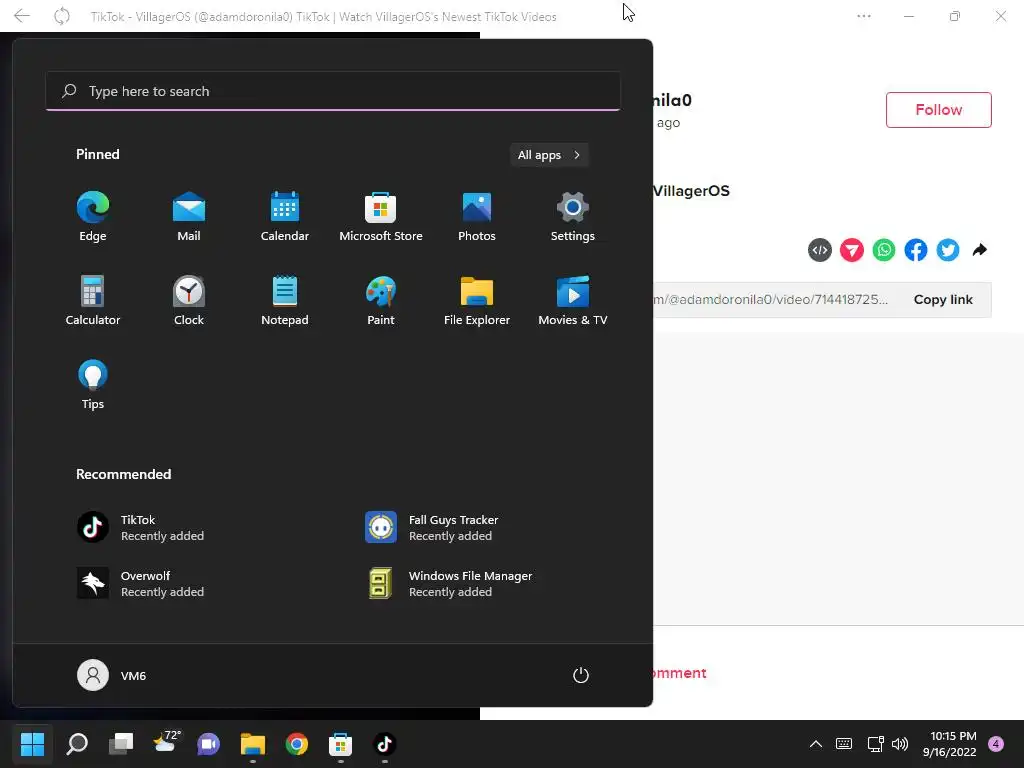Viewport: 1024px width, 768px height.
Task: Refresh the TikTok app page
Action: click(61, 16)
